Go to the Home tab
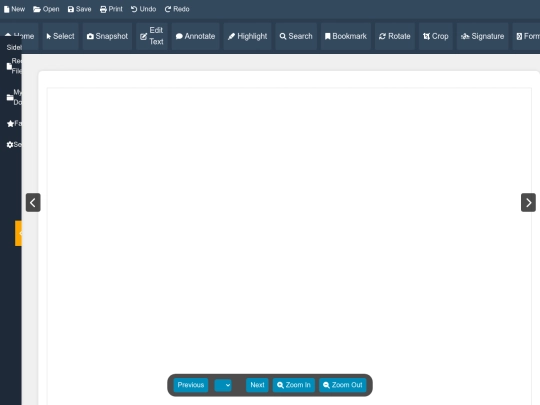 (x=19, y=36)
